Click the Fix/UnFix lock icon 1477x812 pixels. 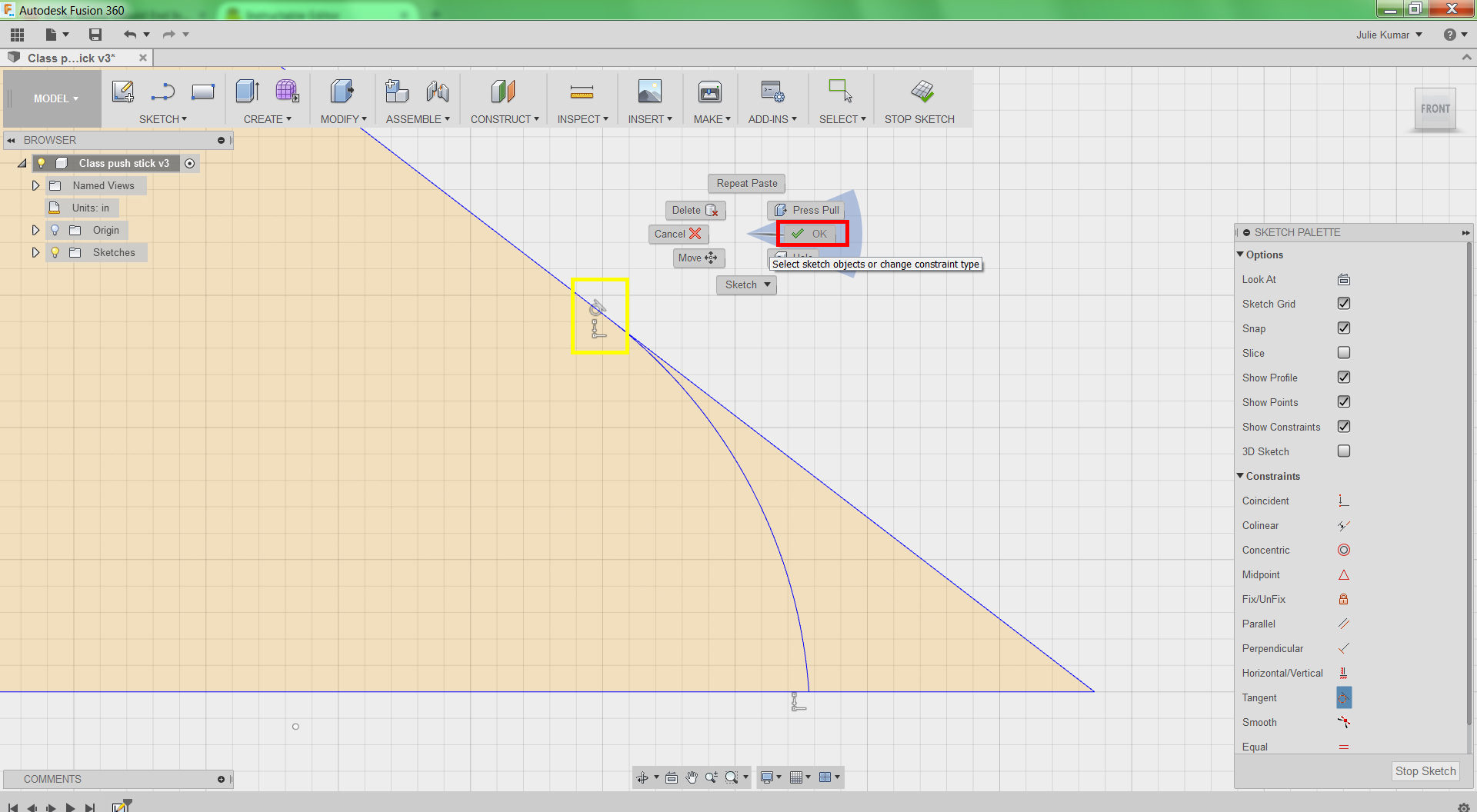(x=1344, y=599)
